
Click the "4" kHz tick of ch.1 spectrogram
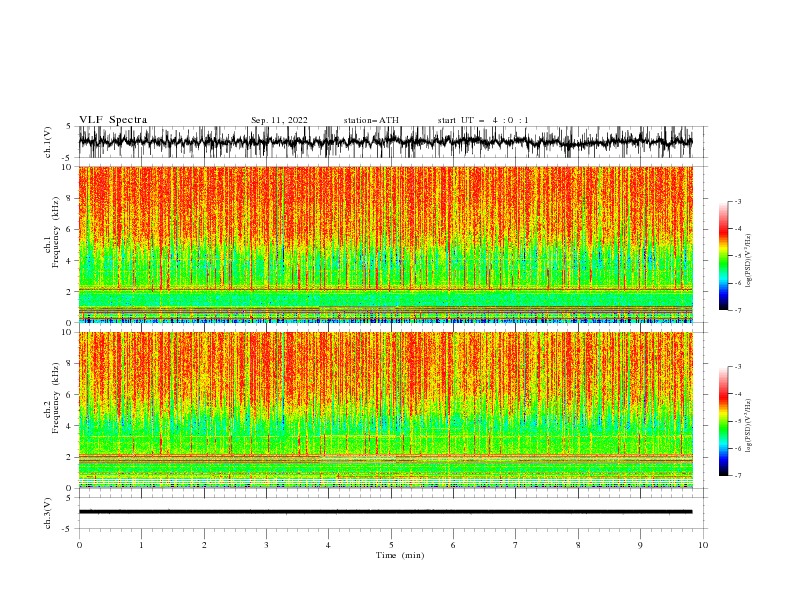tap(70, 261)
